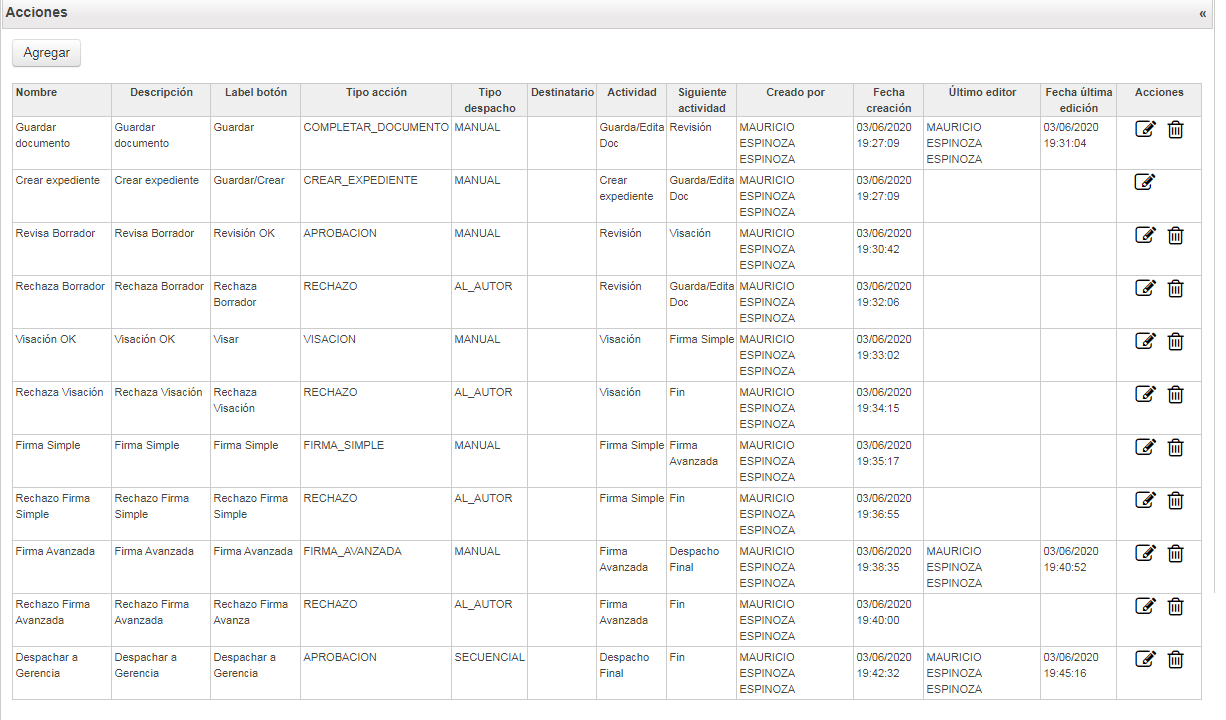Edit the Visación OK action
The width and height of the screenshot is (1226, 720).
tap(1146, 341)
